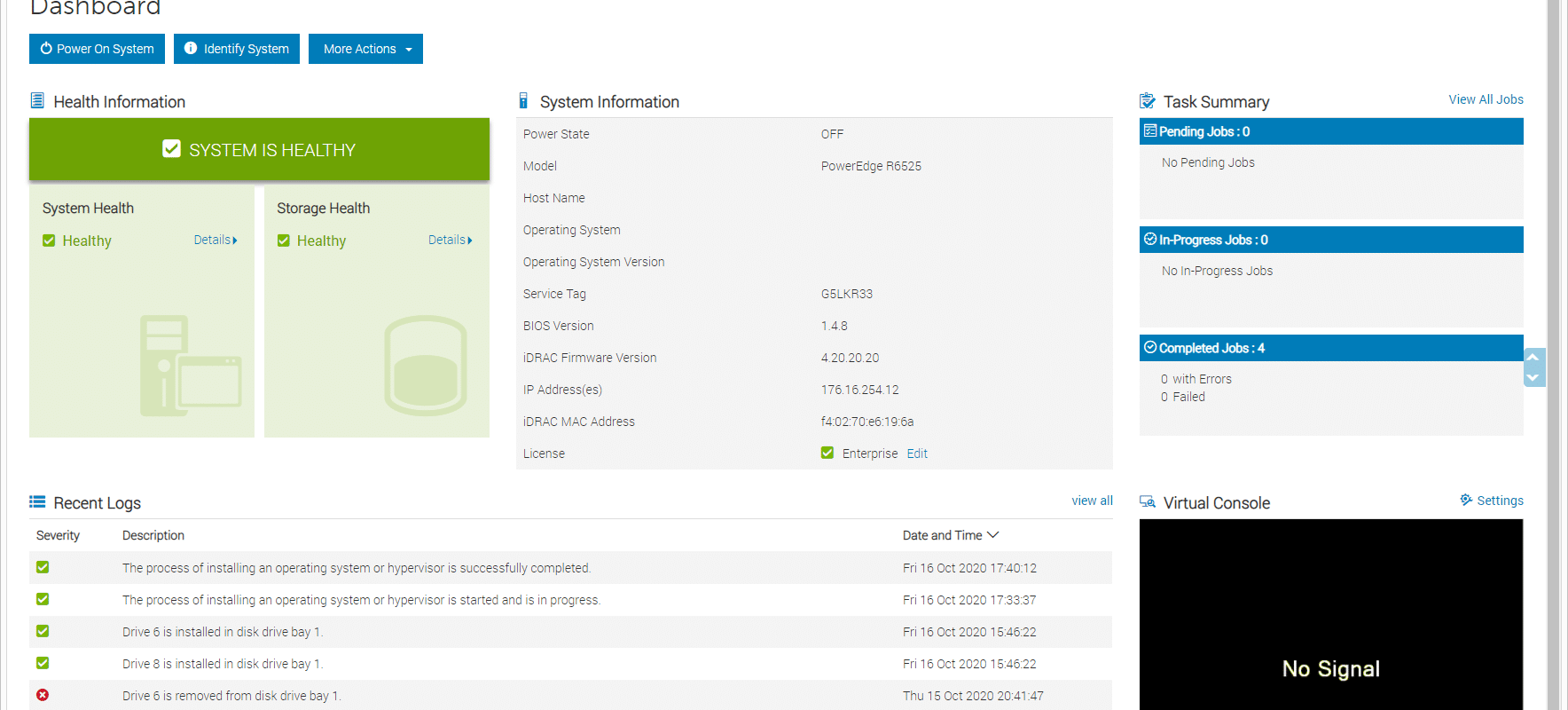Viewport: 1568px width, 710px height.
Task: Click the System Information section icon
Action: 523,101
